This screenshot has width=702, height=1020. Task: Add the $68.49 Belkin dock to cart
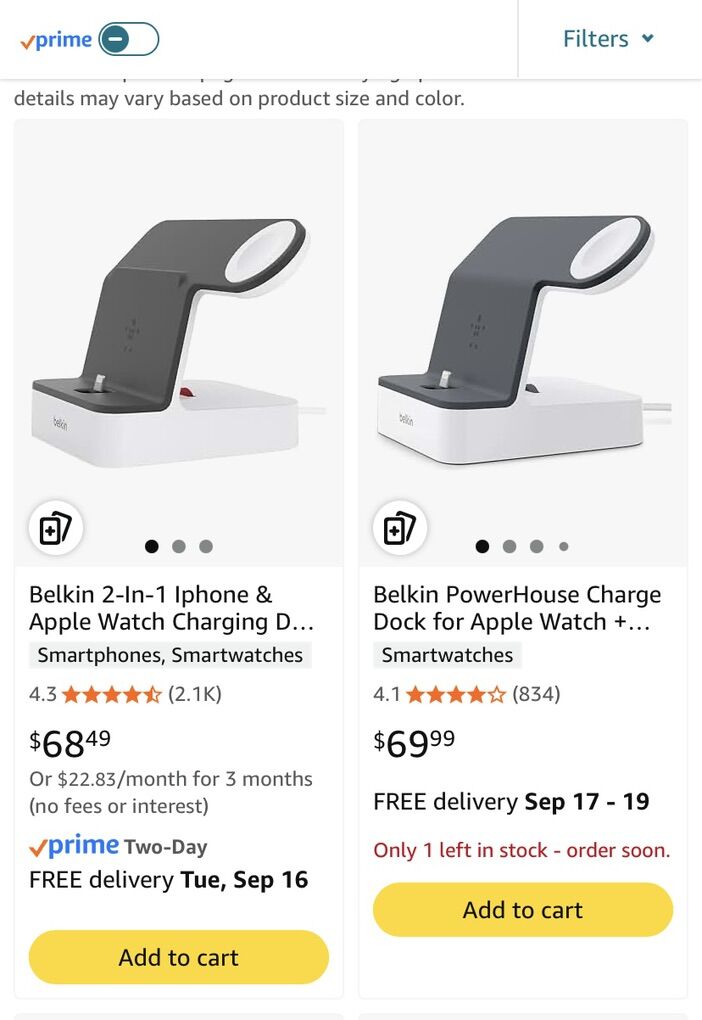click(178, 957)
